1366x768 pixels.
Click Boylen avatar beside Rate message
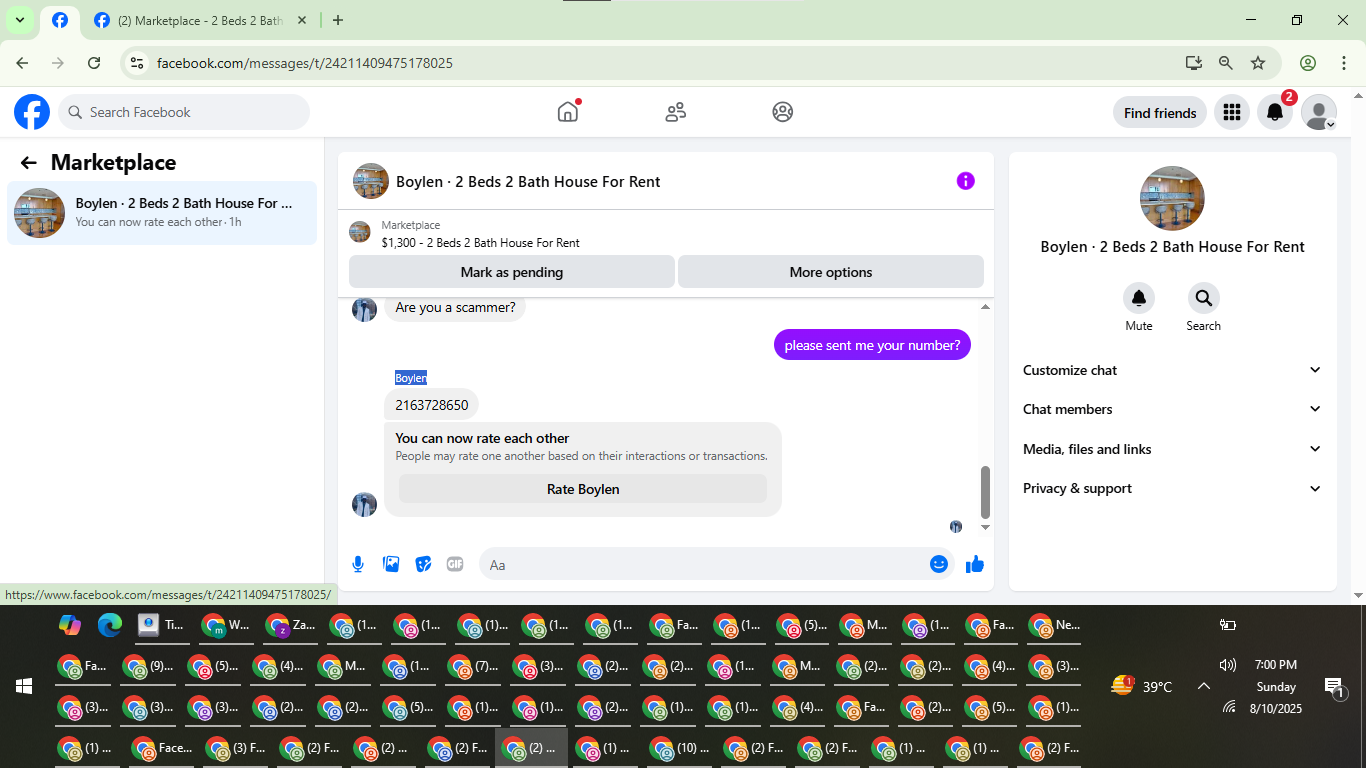tap(364, 504)
